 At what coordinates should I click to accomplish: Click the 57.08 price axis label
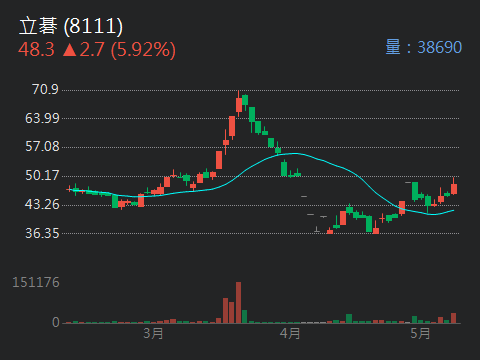tap(42, 147)
